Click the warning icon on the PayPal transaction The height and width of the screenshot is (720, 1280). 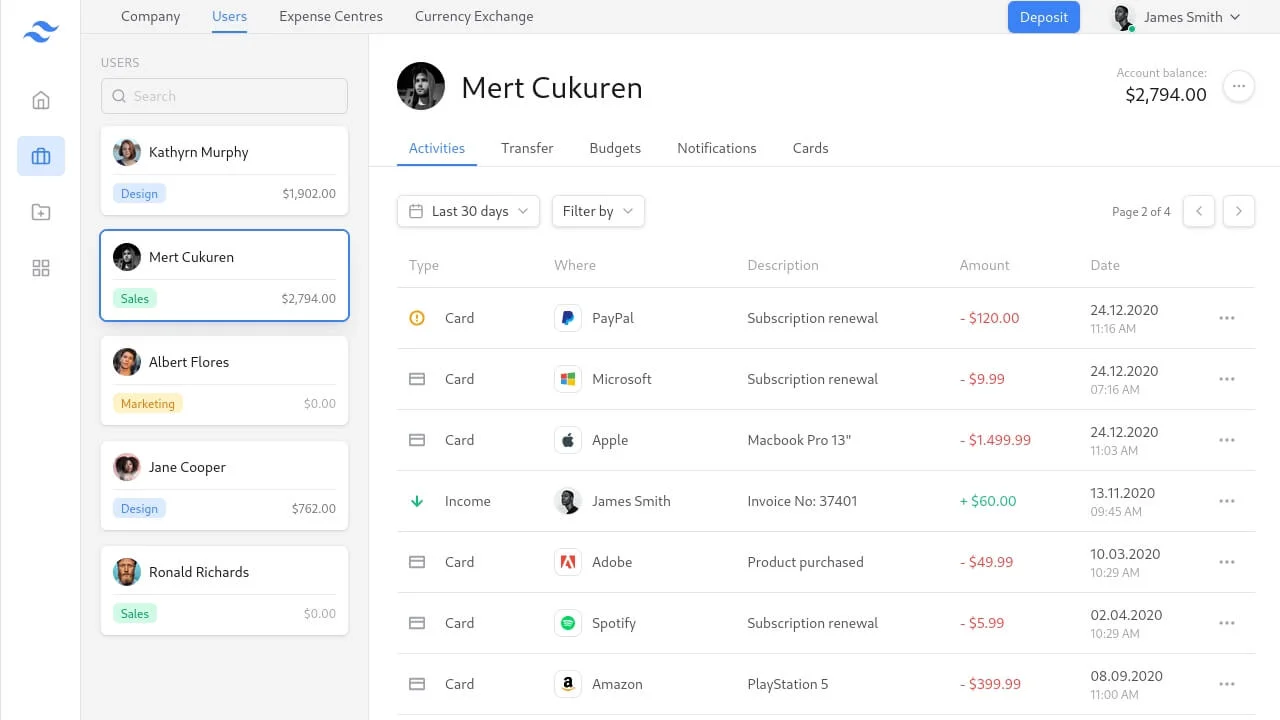coord(417,317)
